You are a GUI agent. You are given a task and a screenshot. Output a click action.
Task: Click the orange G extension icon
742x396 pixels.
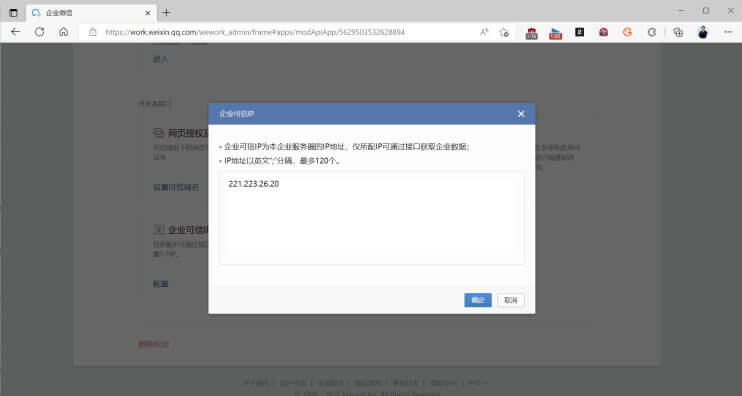coord(627,32)
